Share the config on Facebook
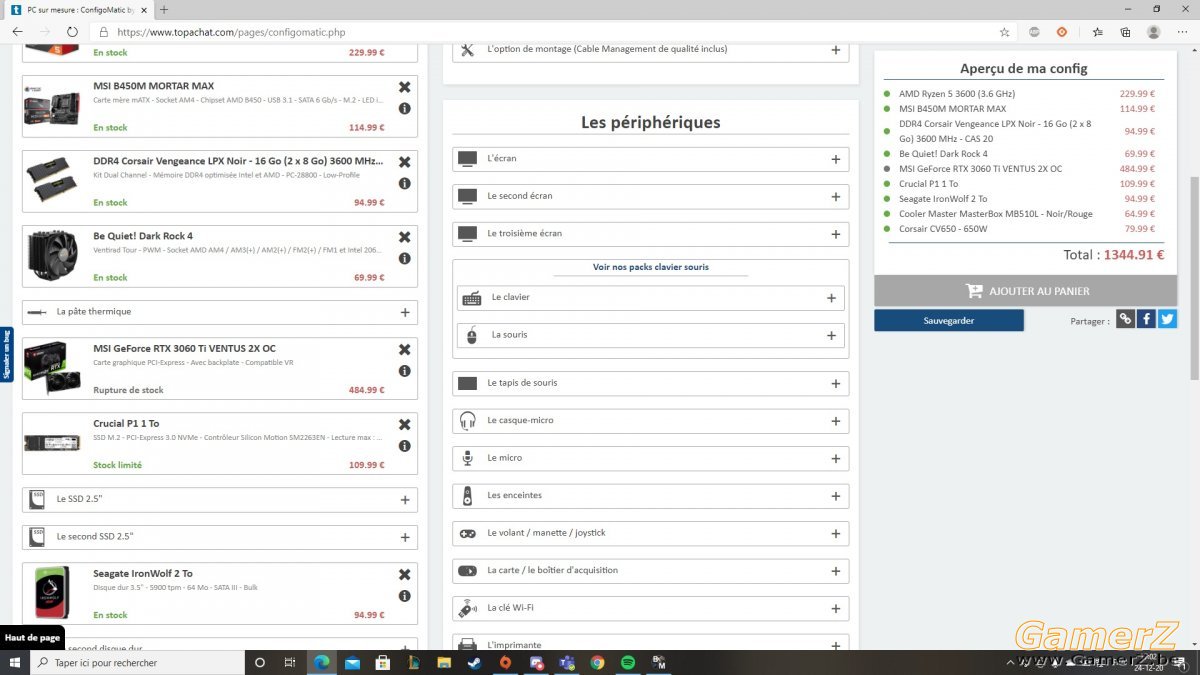 [x=1146, y=319]
